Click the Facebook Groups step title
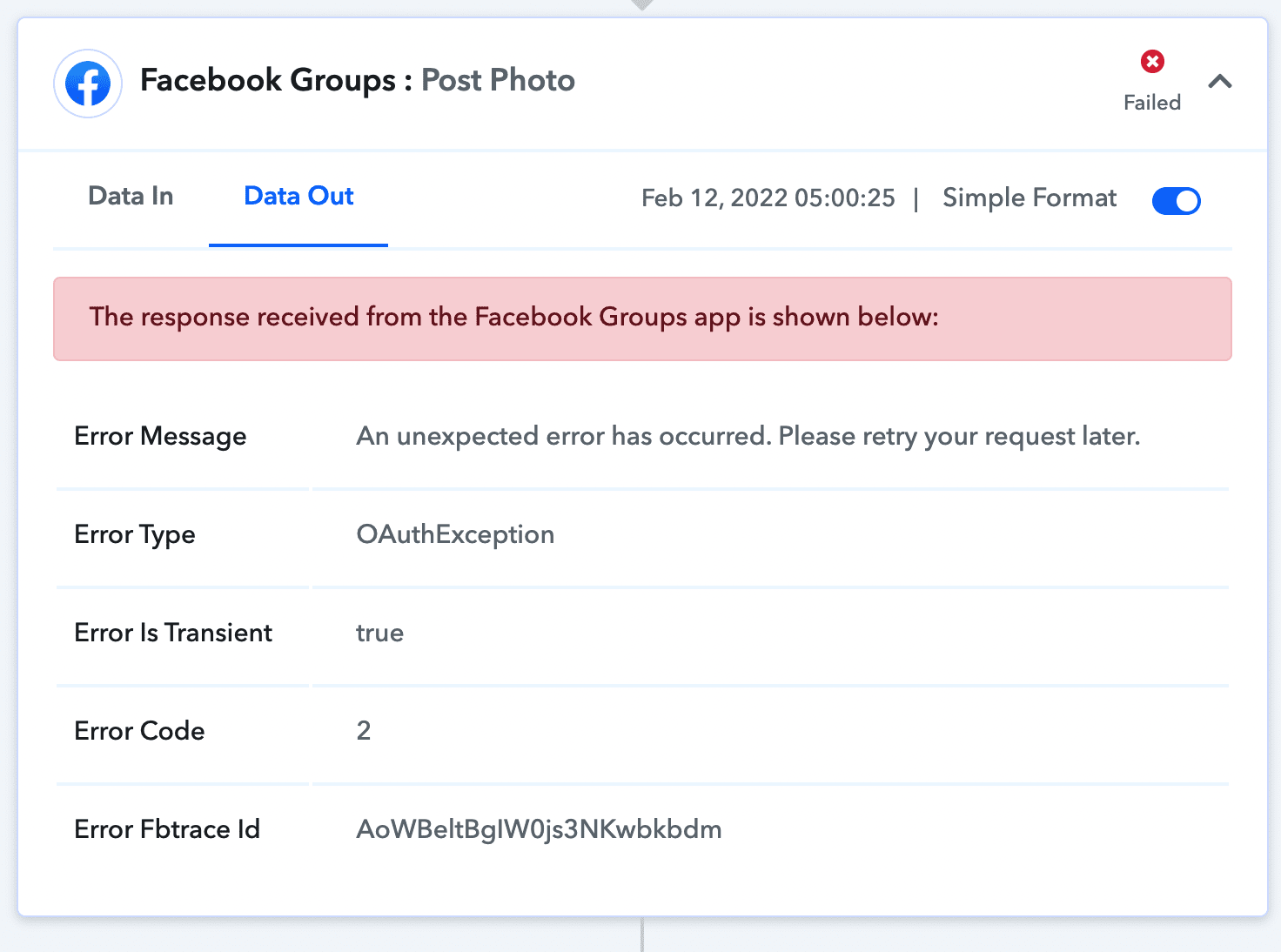 click(x=267, y=80)
